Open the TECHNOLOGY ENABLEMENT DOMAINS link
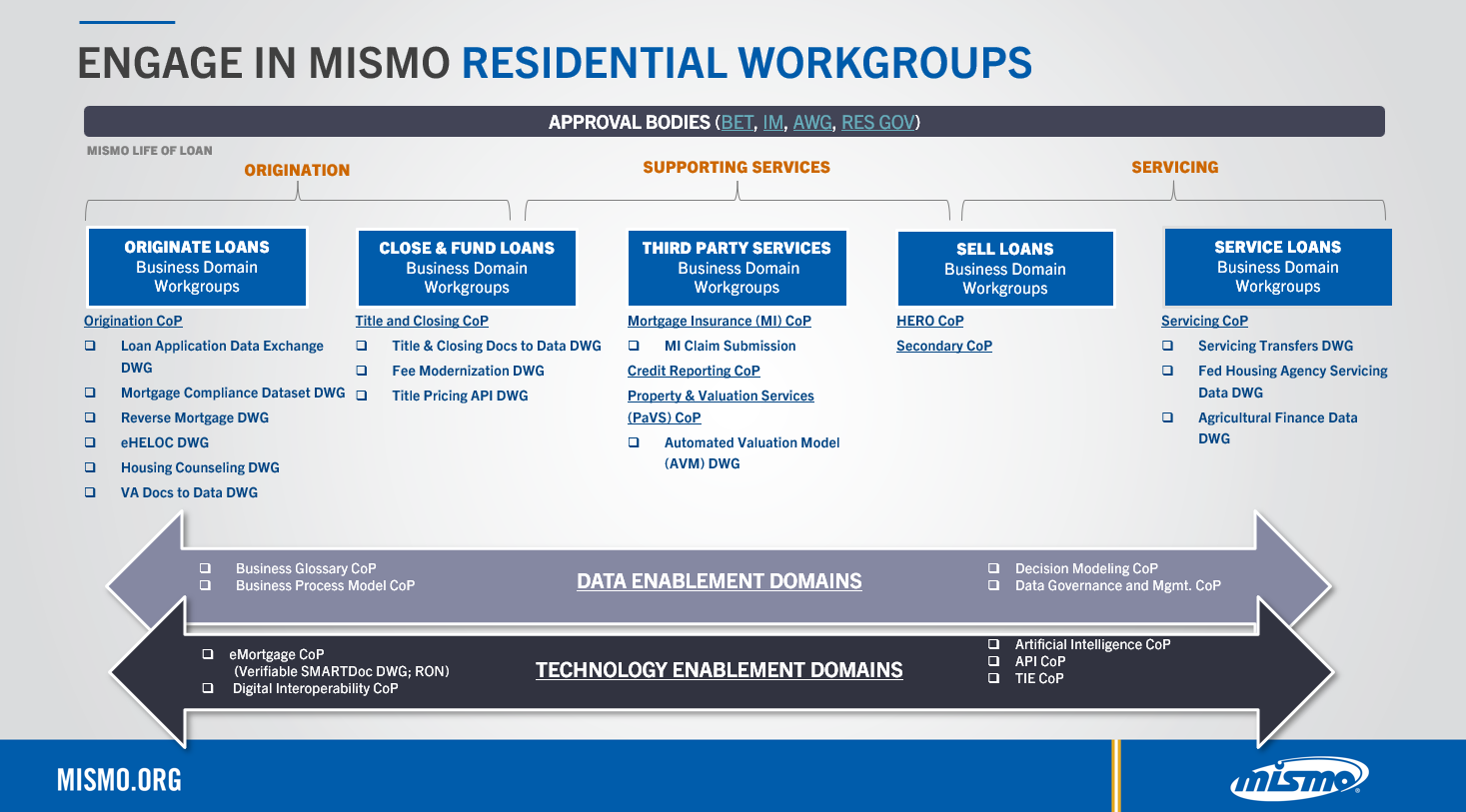Viewport: 1466px width, 812px height. 720,669
